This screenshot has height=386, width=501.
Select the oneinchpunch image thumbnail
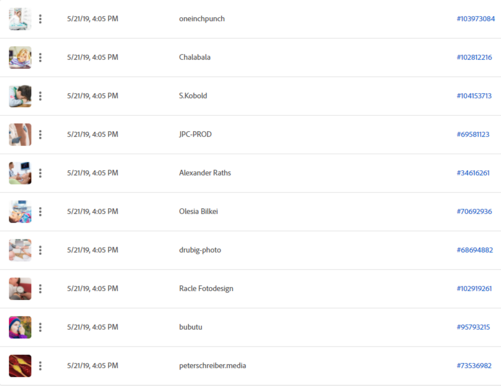pos(20,19)
